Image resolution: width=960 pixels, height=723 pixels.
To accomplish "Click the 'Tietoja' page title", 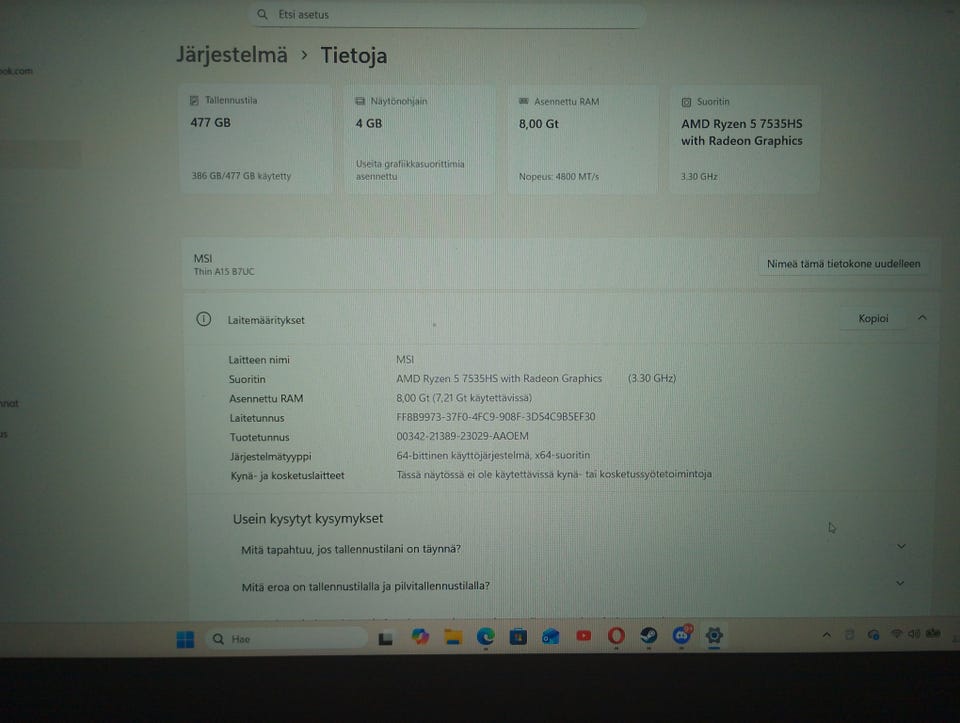I will [x=354, y=56].
